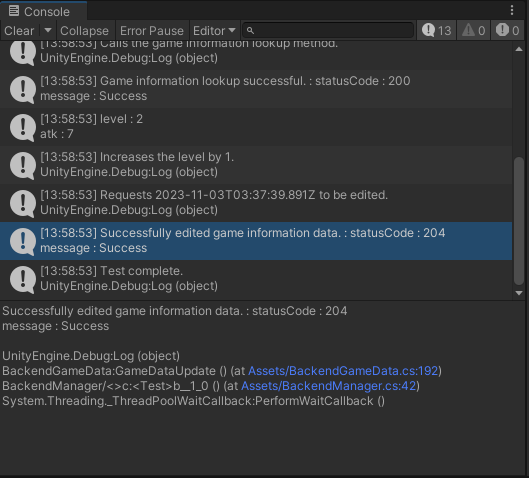Select the 'Successfully edited game information data' log row
Viewport: 529px width, 478px height.
(x=256, y=241)
